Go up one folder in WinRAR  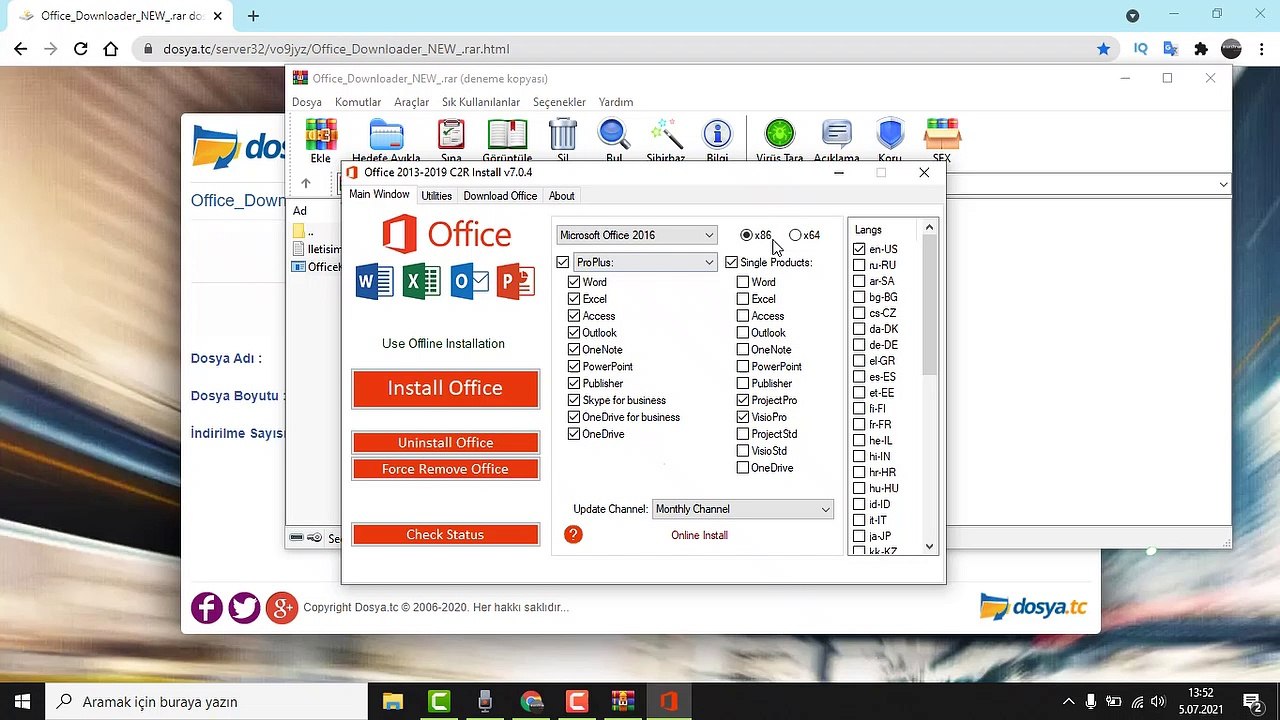[x=306, y=184]
